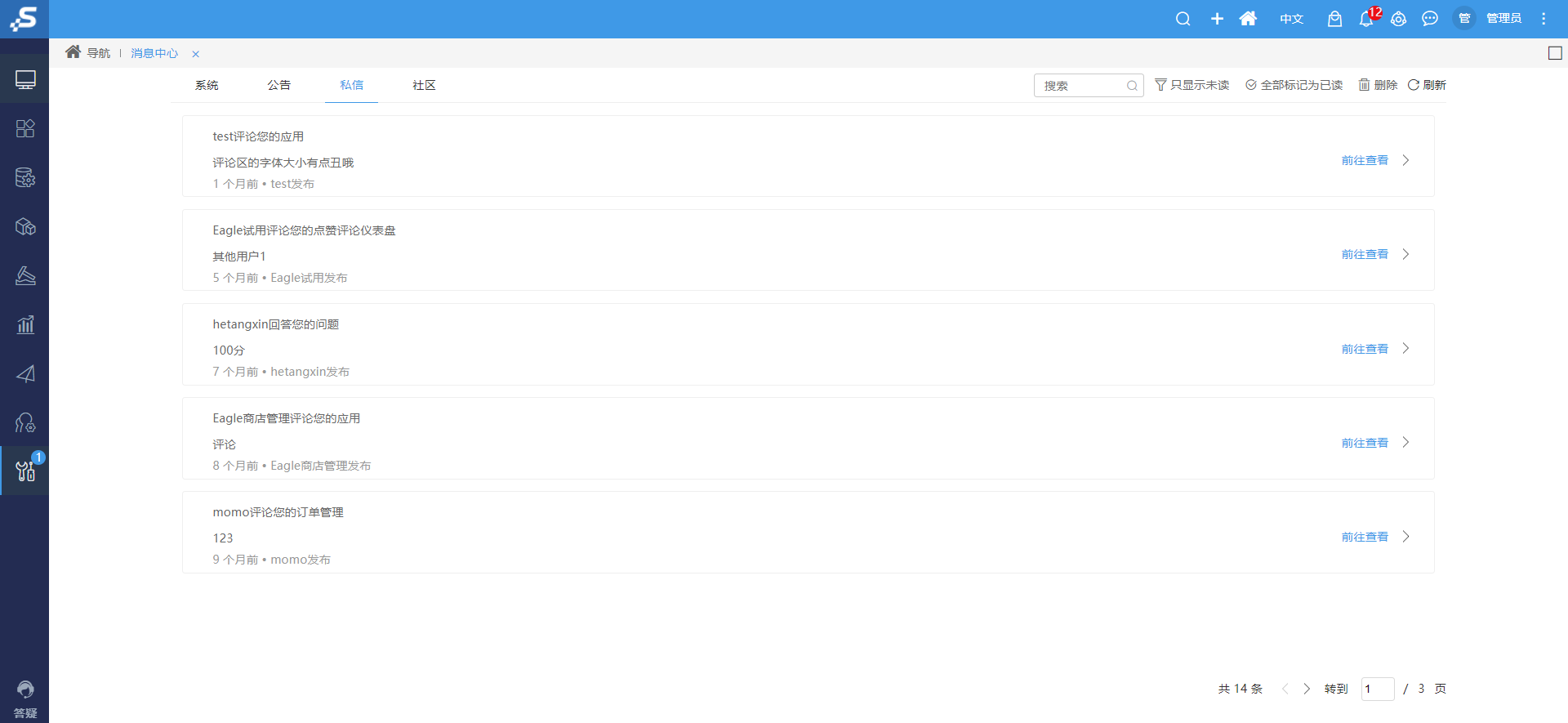Click 前往查看 for test评论您的应用

tap(1365, 160)
